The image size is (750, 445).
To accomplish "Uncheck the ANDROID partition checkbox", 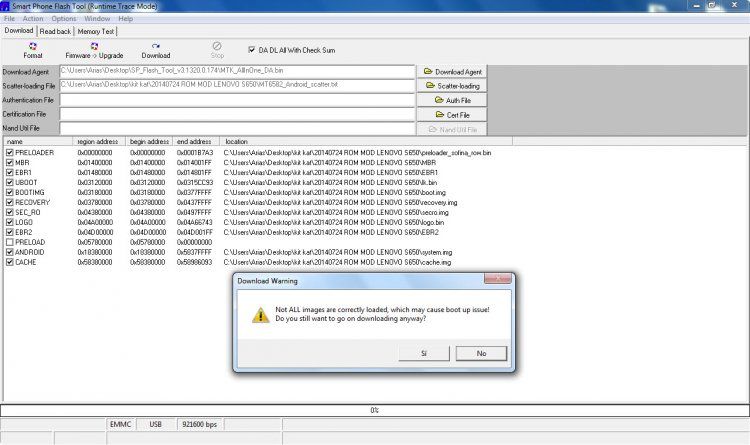I will pos(10,252).
